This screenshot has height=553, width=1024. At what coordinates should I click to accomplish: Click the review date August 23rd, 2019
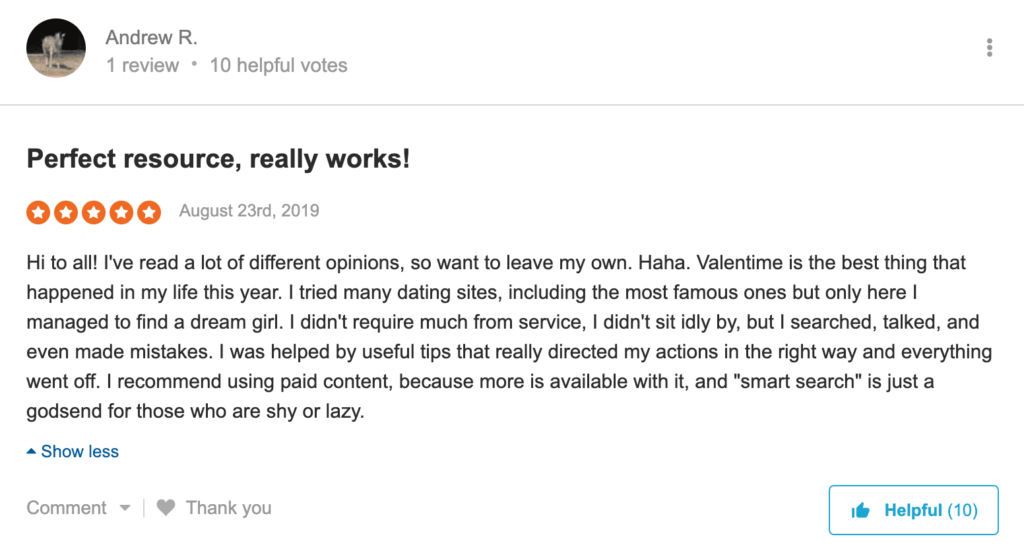point(249,211)
